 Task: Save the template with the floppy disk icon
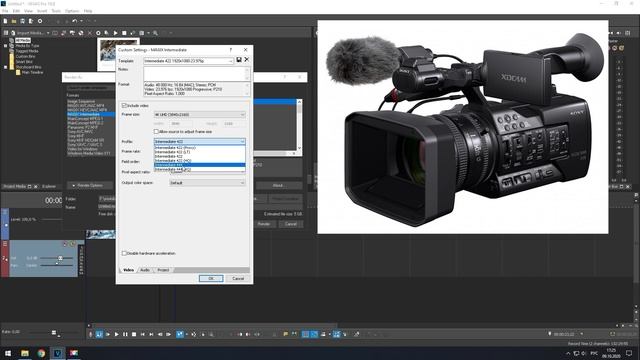click(x=239, y=60)
